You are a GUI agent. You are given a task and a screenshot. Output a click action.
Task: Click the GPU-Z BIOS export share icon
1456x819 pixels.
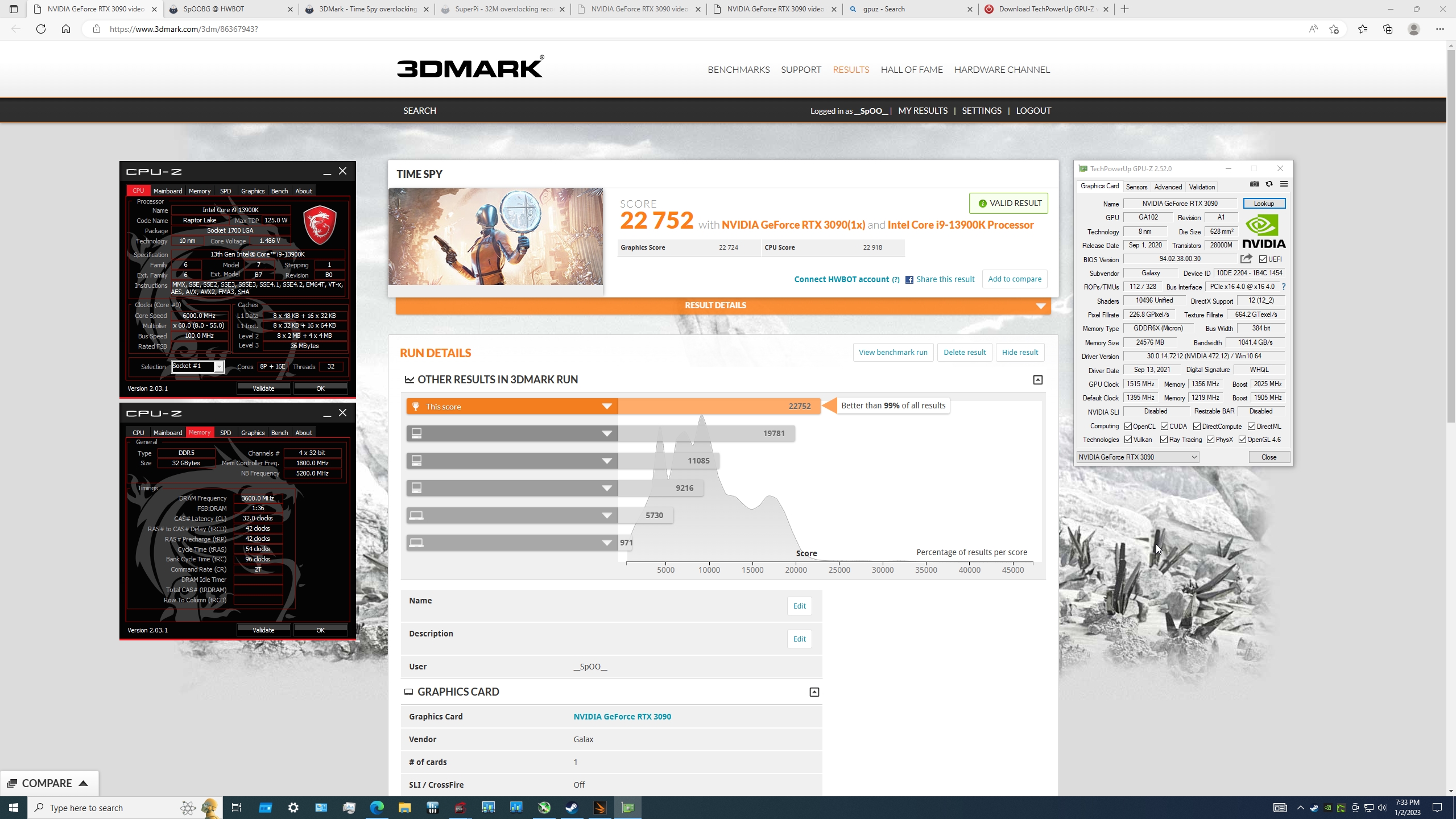click(1246, 259)
